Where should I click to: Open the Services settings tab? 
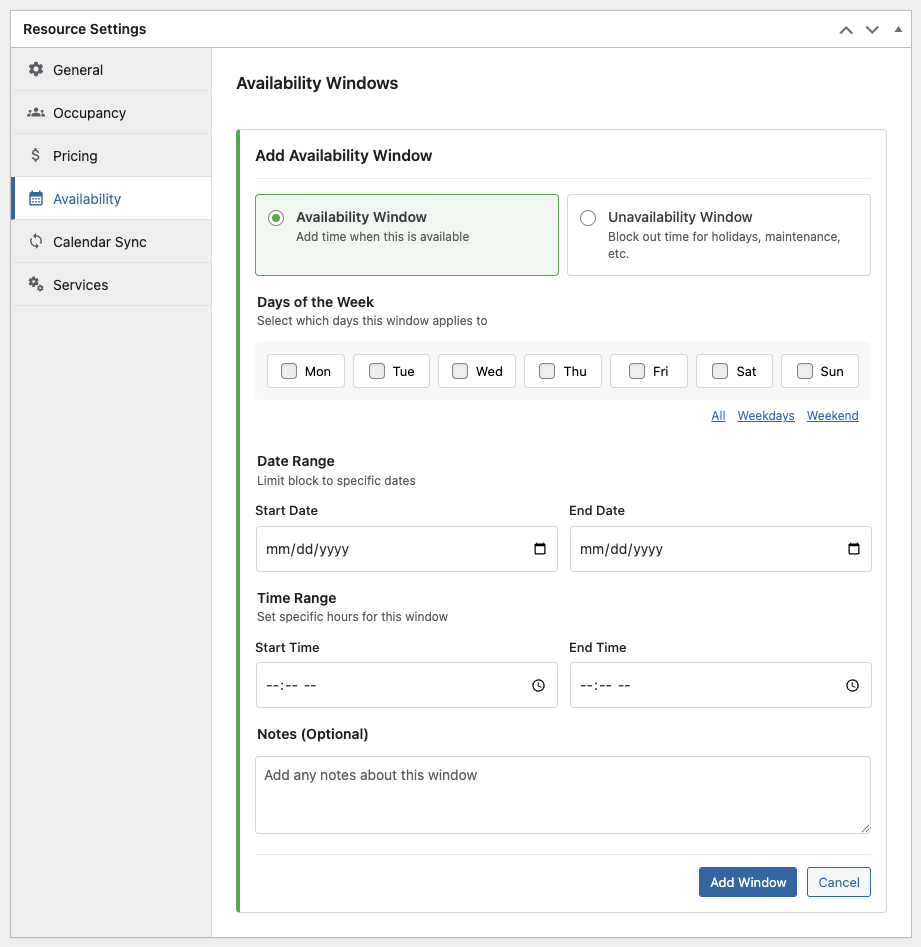80,285
